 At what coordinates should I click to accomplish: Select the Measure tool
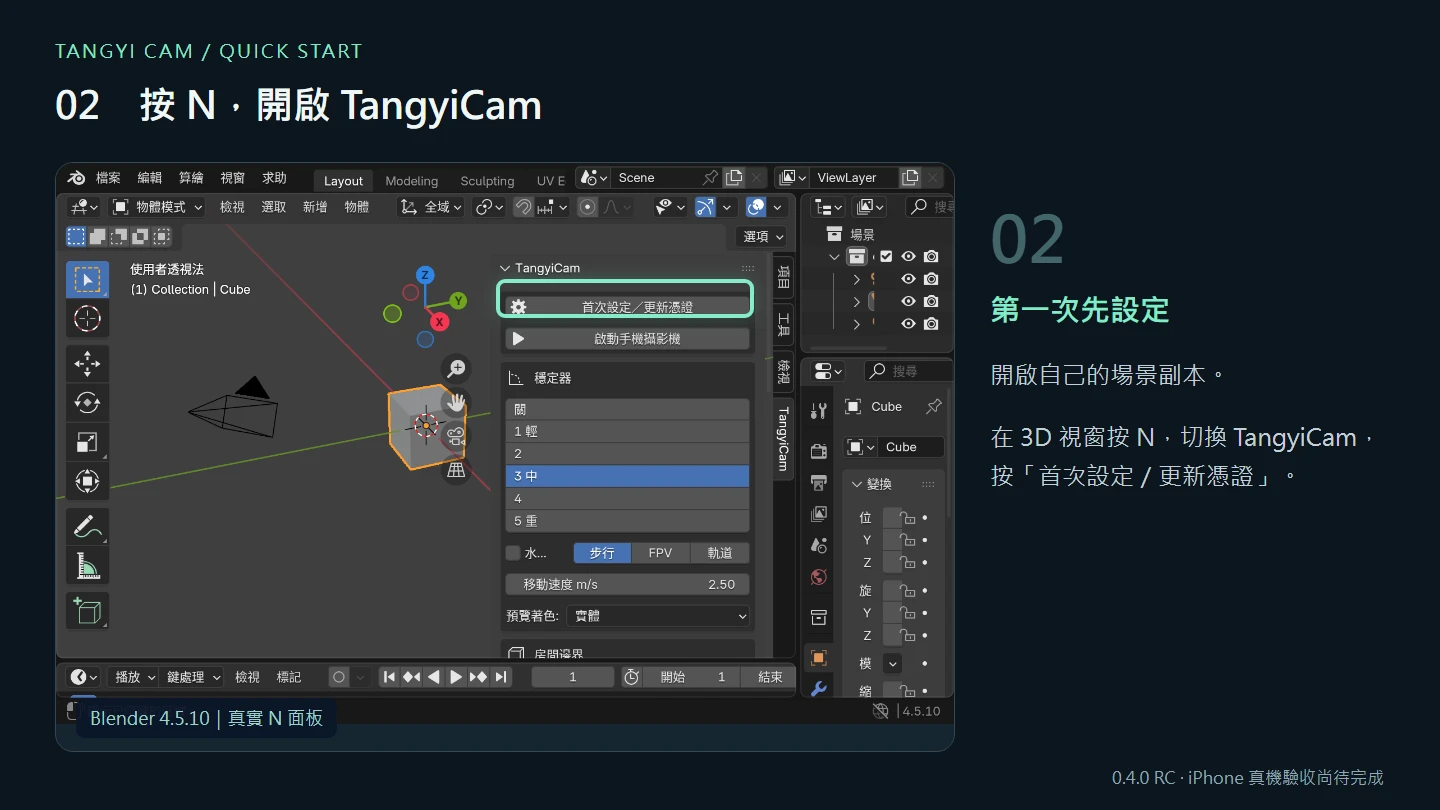click(87, 566)
